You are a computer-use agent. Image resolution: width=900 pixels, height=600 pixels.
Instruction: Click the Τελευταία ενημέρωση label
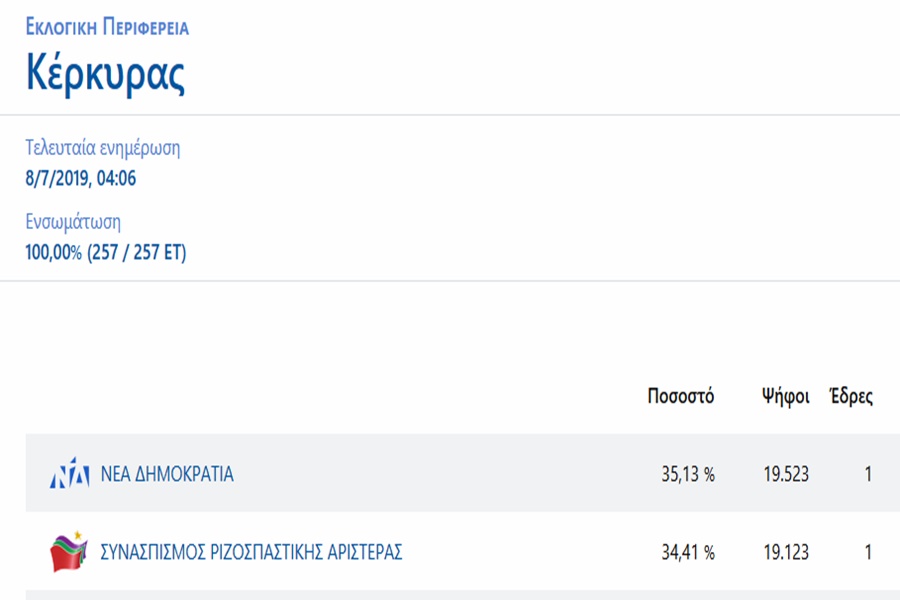click(x=102, y=149)
